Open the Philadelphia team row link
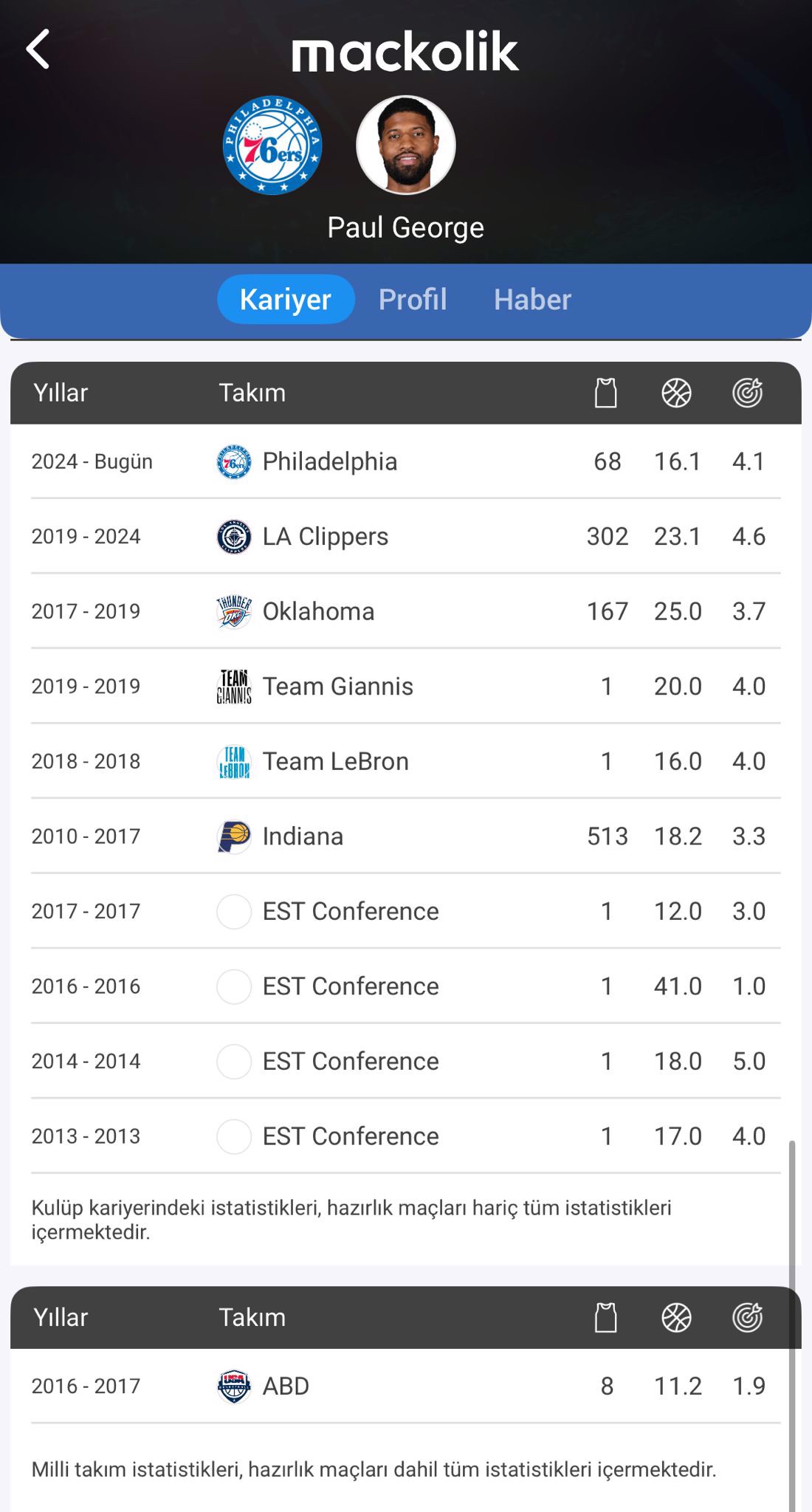Image resolution: width=812 pixels, height=1512 pixels. [x=330, y=461]
